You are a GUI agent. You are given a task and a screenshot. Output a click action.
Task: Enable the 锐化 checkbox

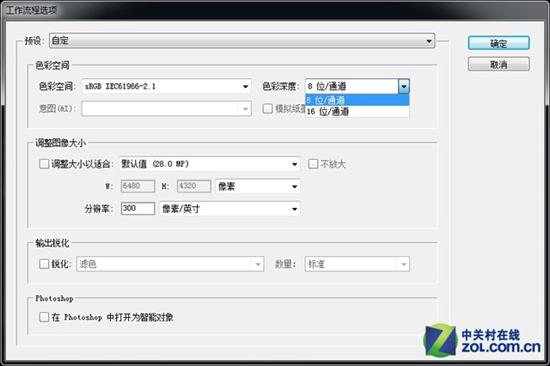(x=44, y=264)
